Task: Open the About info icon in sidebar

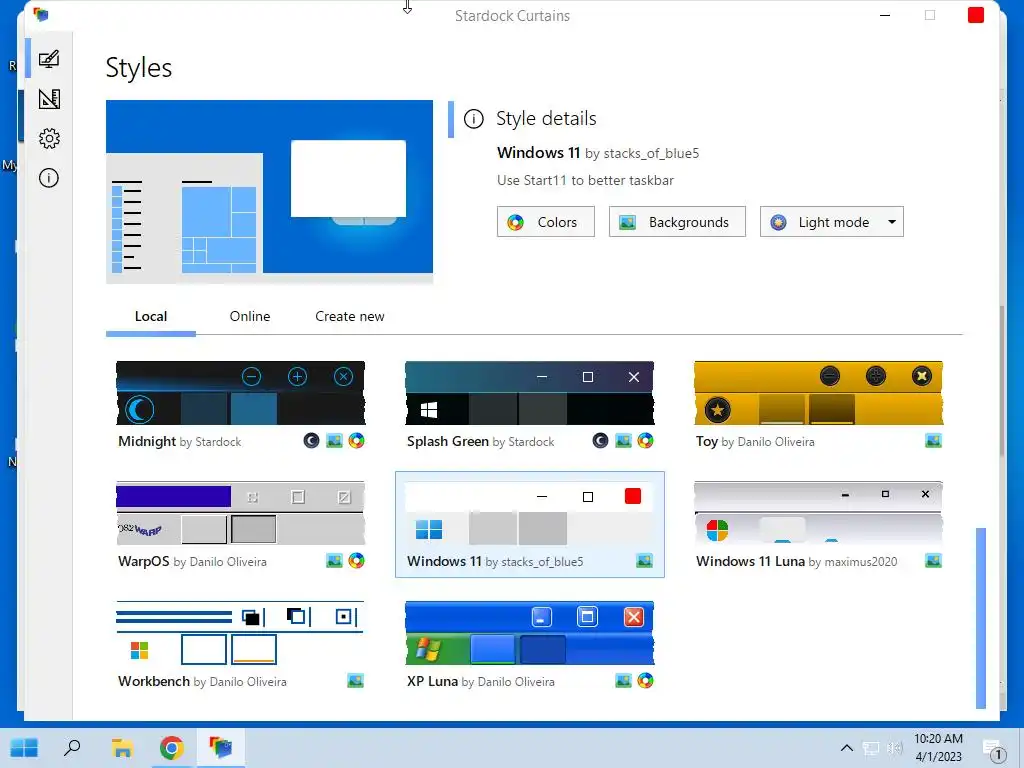Action: click(x=49, y=178)
